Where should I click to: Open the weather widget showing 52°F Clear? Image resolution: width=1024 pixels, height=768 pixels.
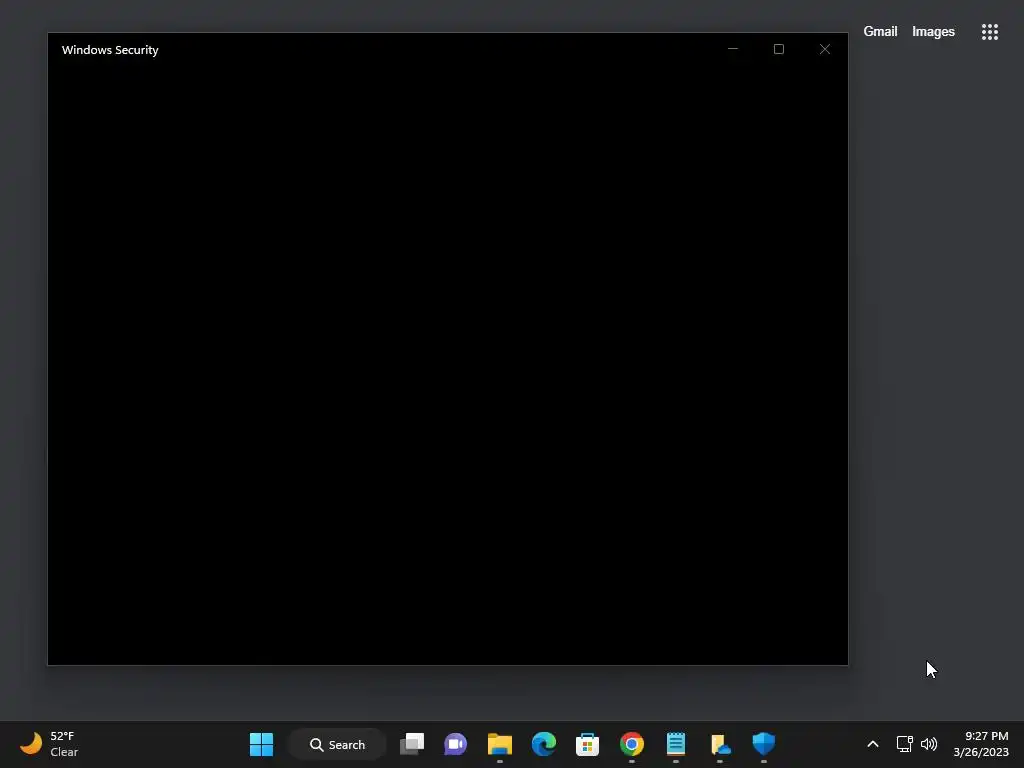click(49, 744)
